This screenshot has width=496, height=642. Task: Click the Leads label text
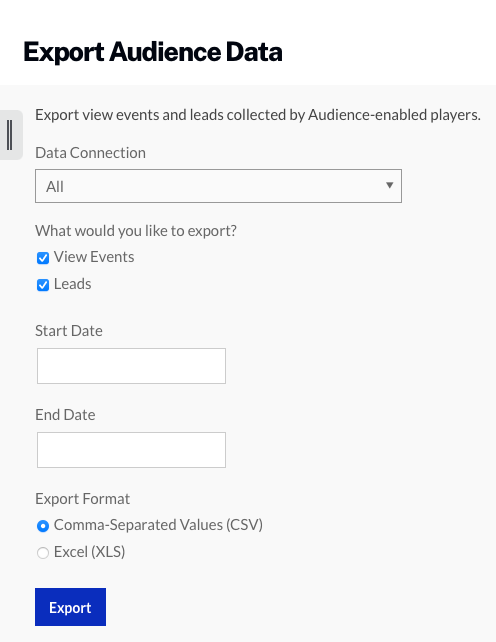point(72,284)
